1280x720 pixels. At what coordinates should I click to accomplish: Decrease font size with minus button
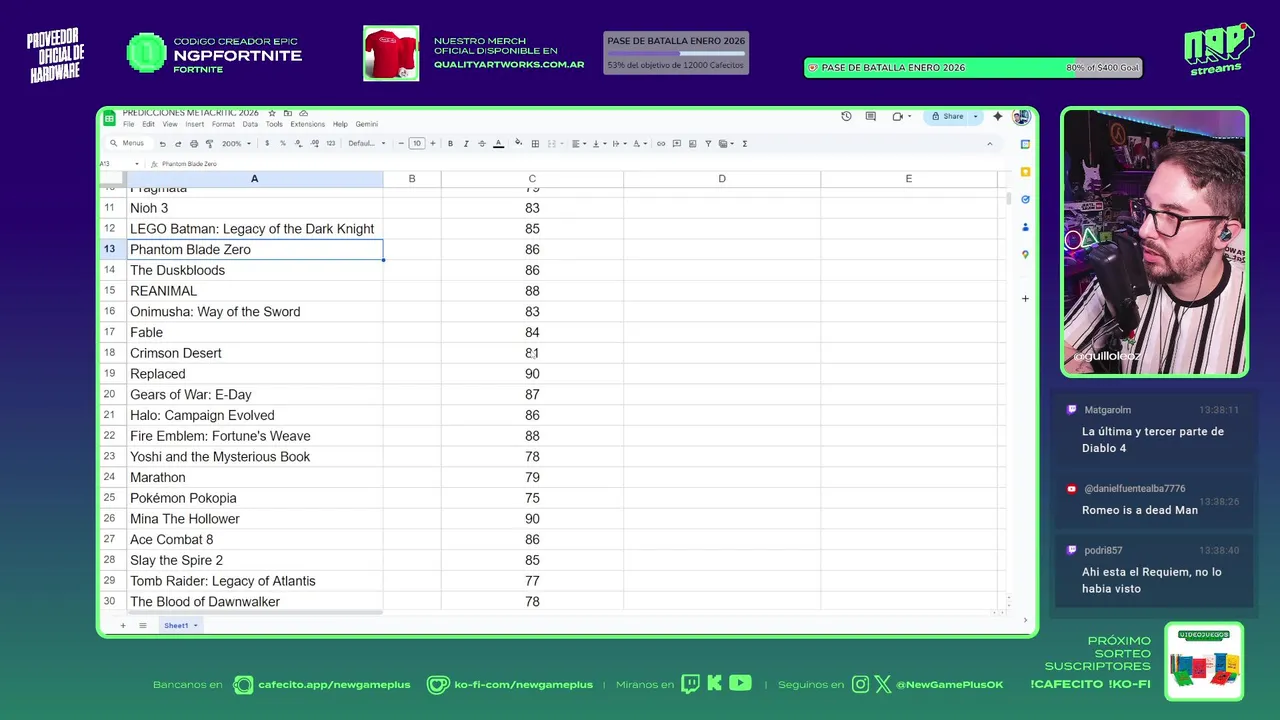coord(401,143)
